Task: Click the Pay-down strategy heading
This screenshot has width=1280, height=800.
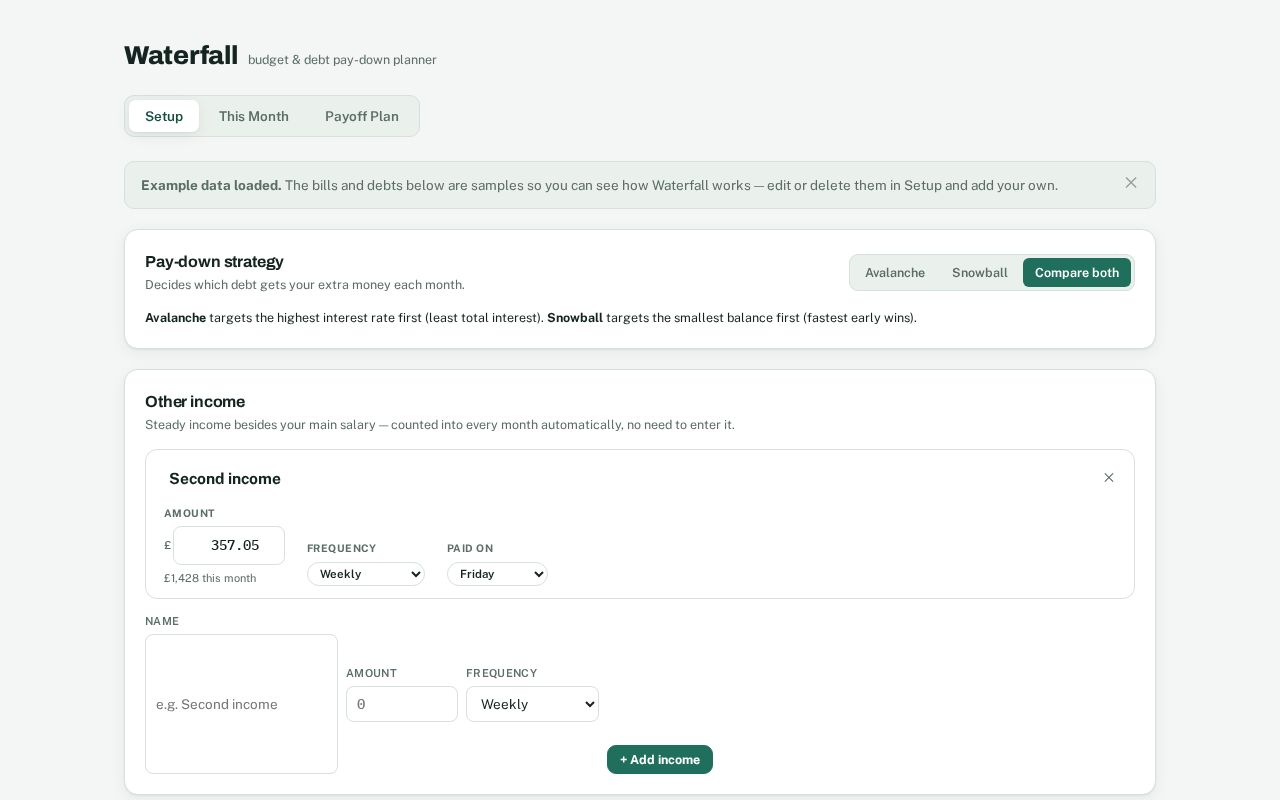Action: point(214,262)
